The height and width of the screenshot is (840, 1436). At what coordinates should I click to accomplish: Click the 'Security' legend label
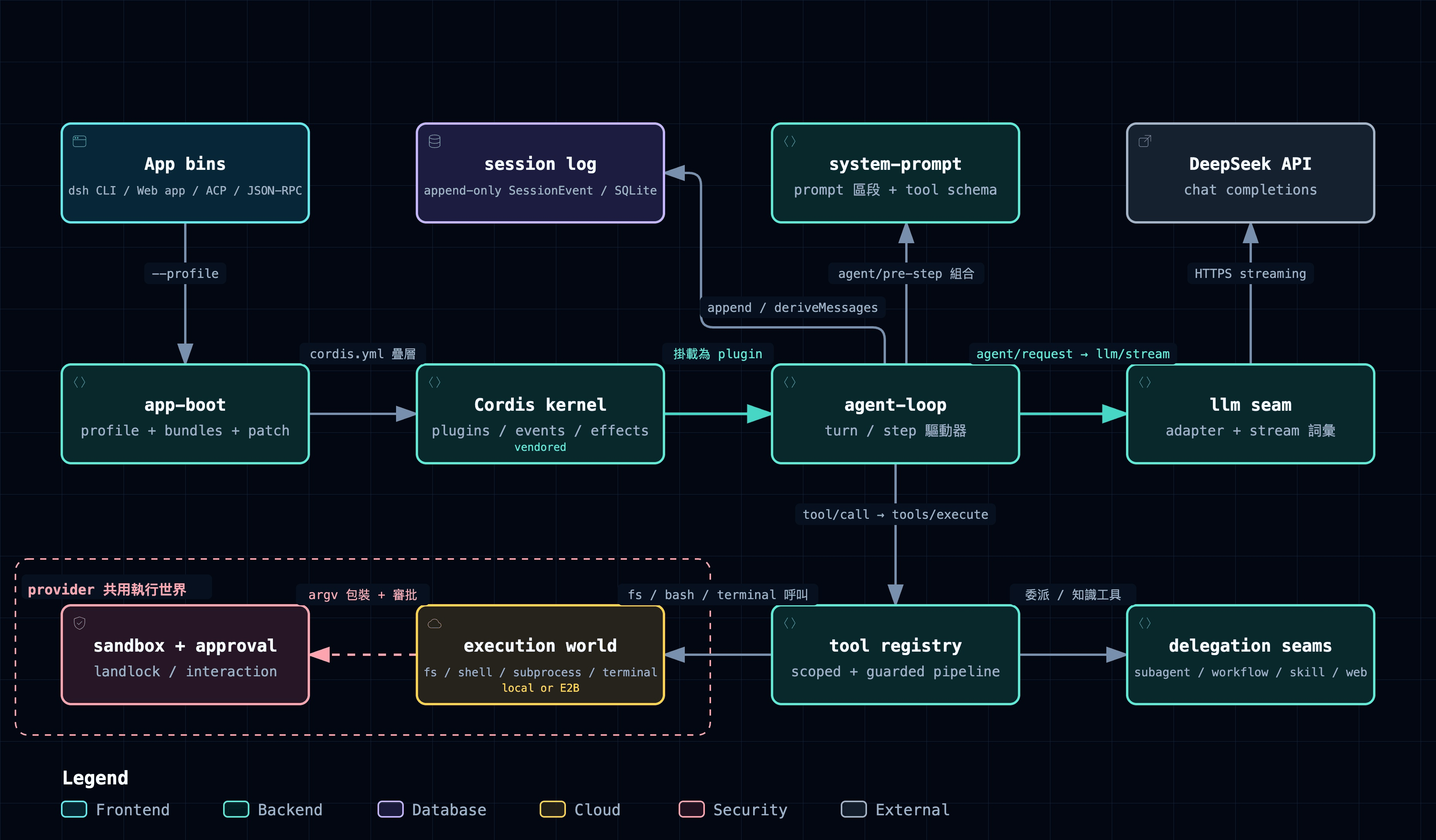pyautogui.click(x=750, y=810)
